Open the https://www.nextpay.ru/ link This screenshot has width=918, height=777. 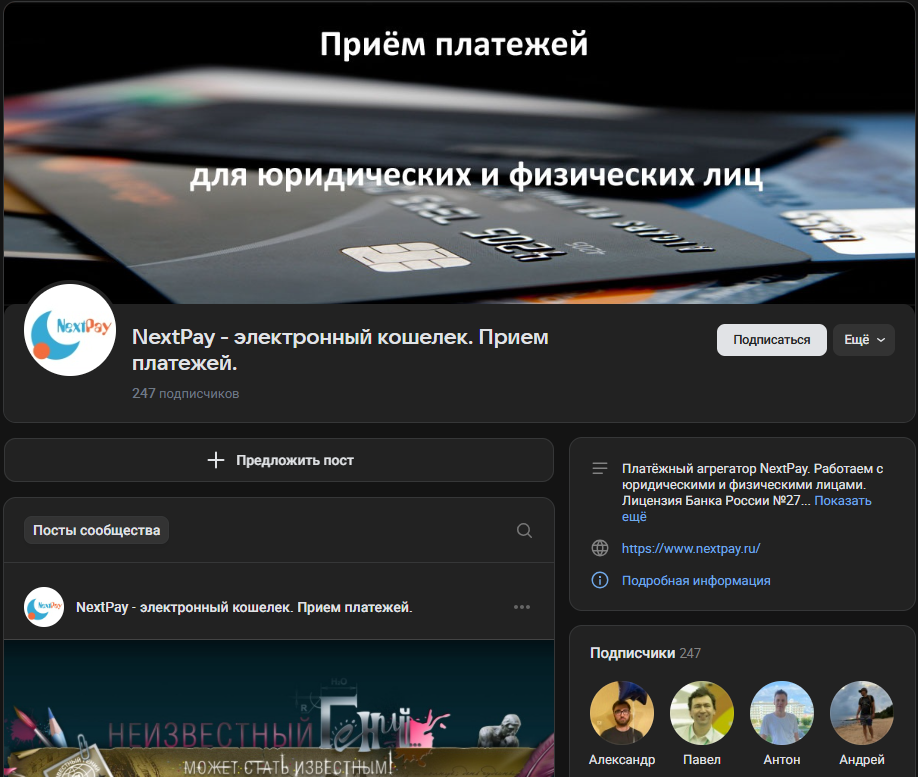691,548
